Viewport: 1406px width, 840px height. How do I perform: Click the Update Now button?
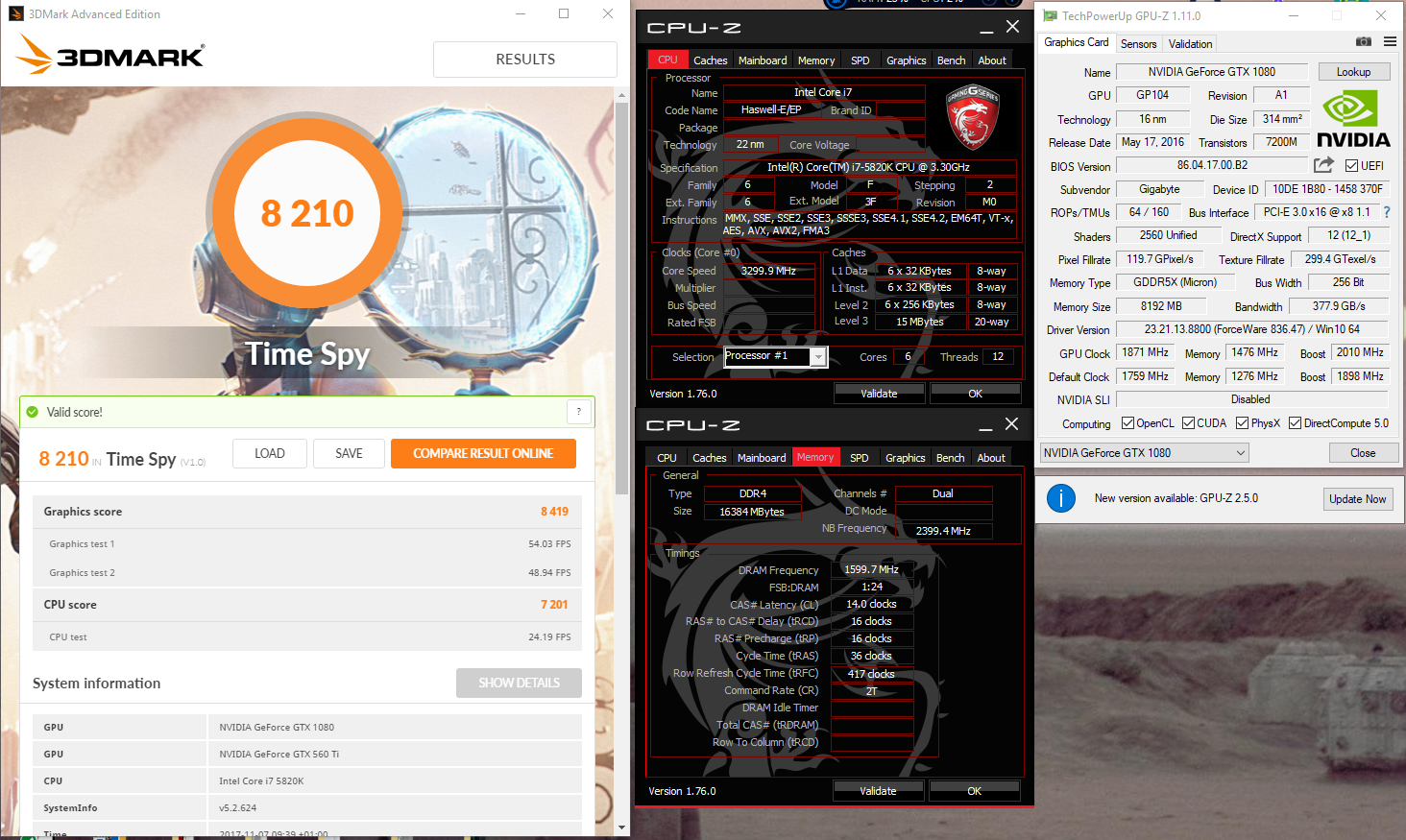pyautogui.click(x=1357, y=499)
